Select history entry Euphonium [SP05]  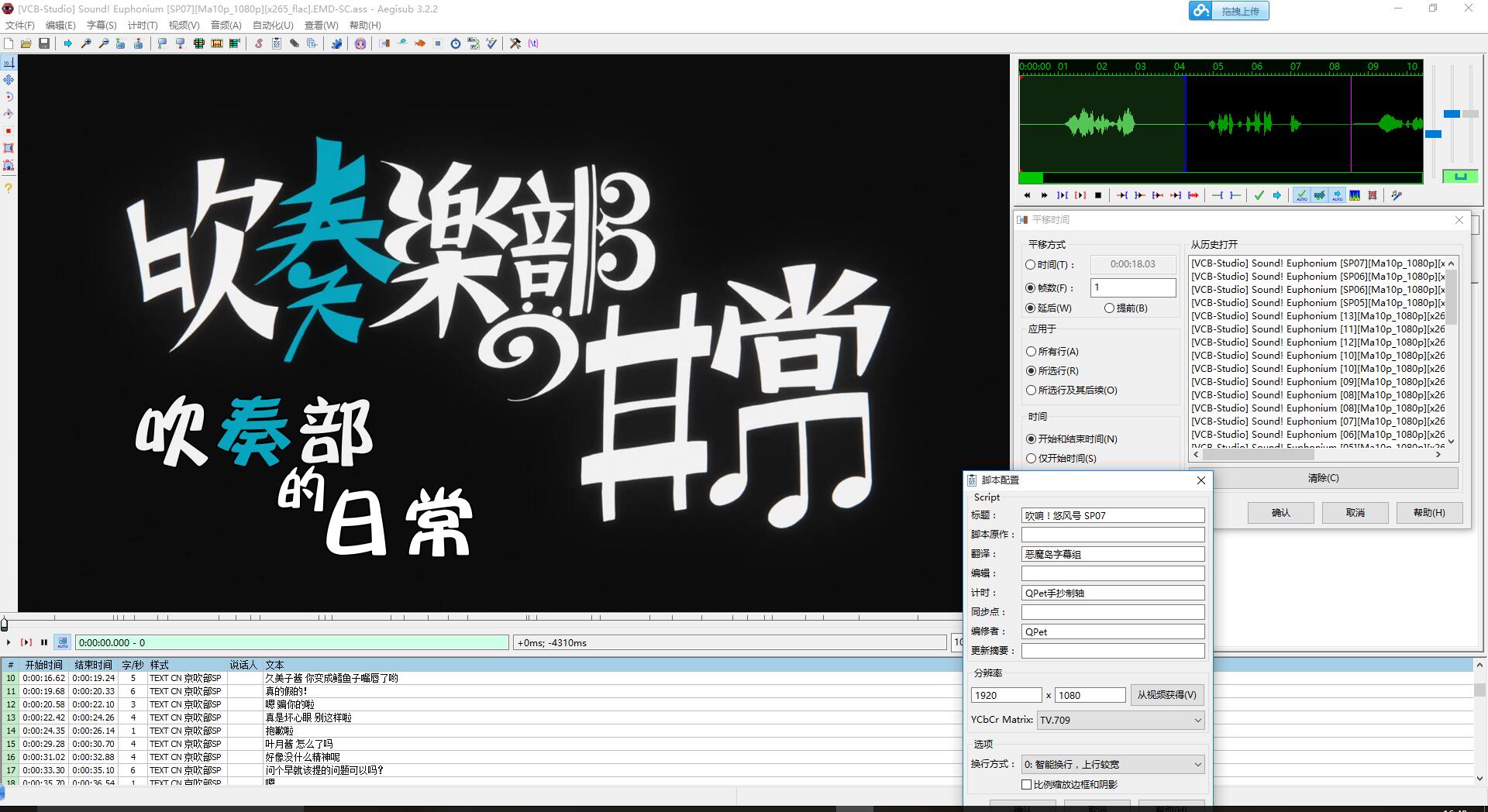(1318, 303)
